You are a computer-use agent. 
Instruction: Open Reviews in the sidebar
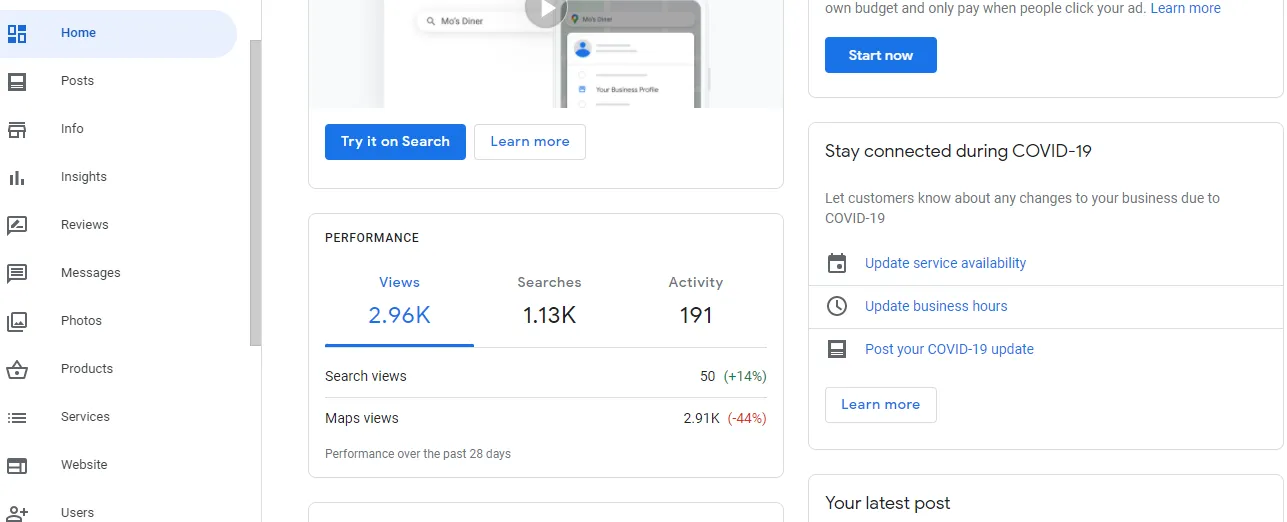pyautogui.click(x=118, y=225)
